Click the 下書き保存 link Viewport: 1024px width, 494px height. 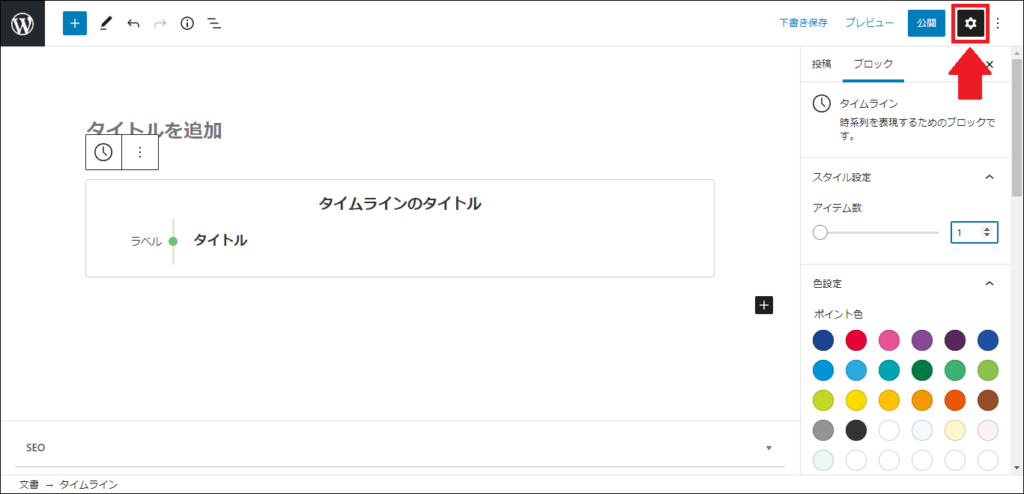tap(803, 23)
